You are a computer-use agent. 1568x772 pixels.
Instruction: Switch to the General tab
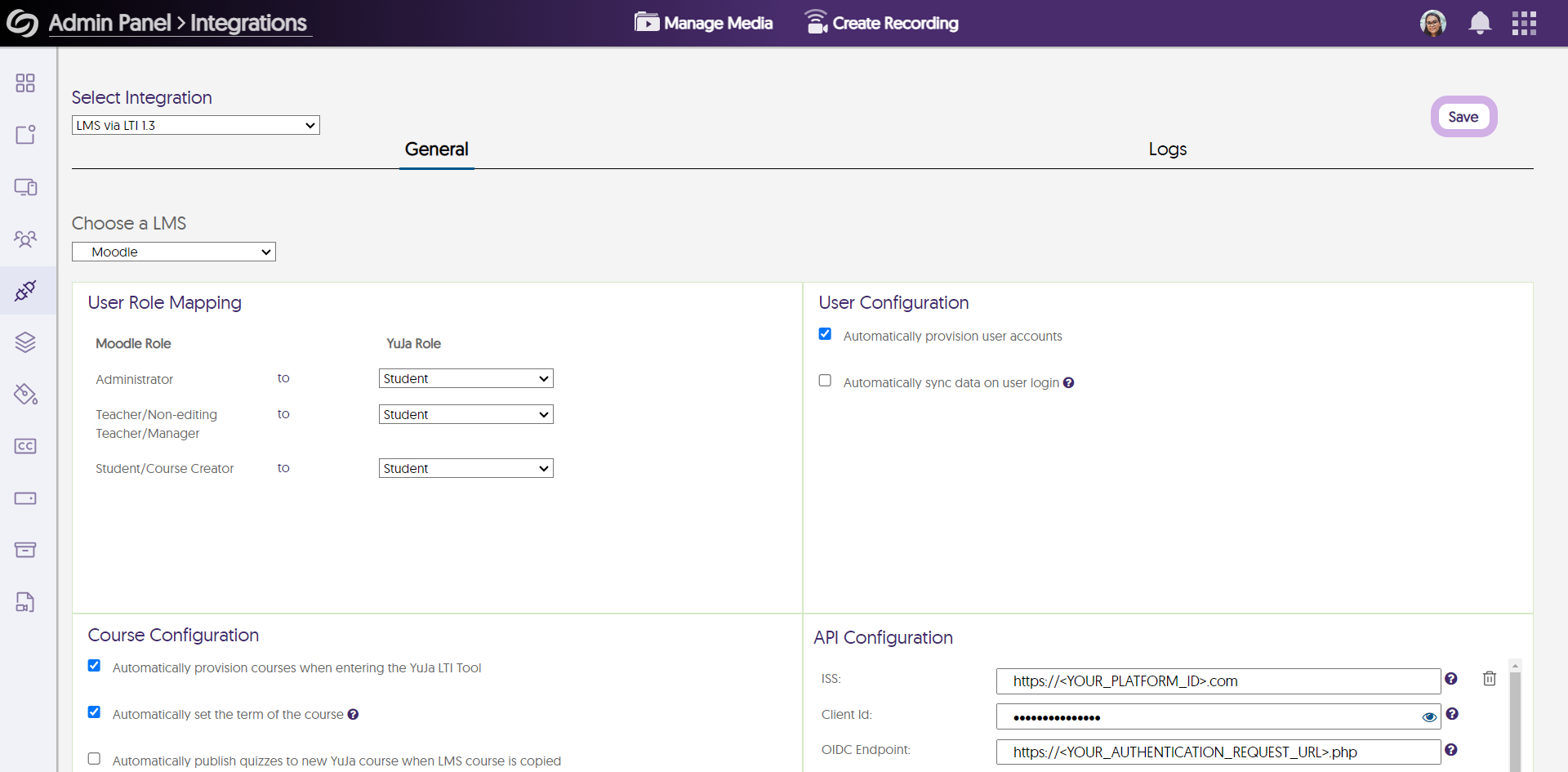coord(437,149)
